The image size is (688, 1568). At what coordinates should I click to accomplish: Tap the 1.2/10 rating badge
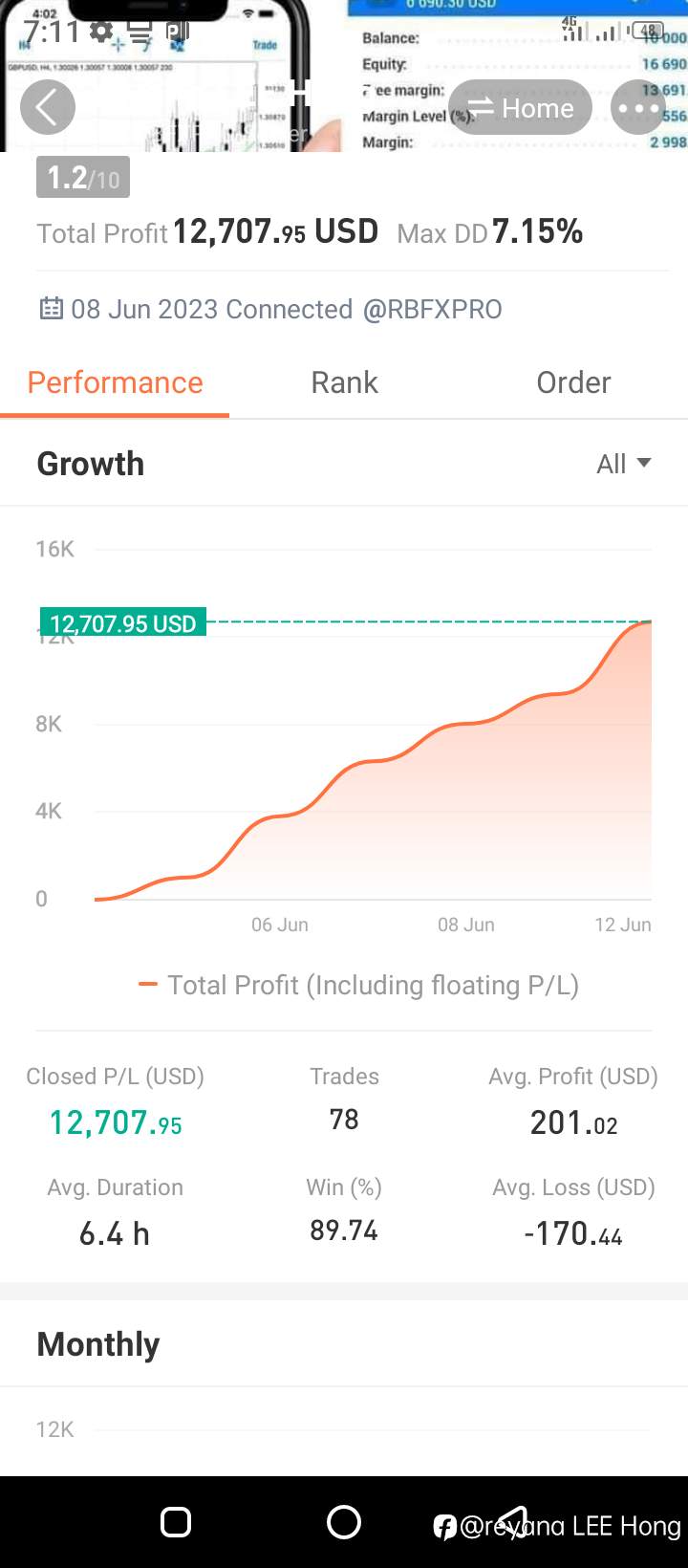coord(83,178)
